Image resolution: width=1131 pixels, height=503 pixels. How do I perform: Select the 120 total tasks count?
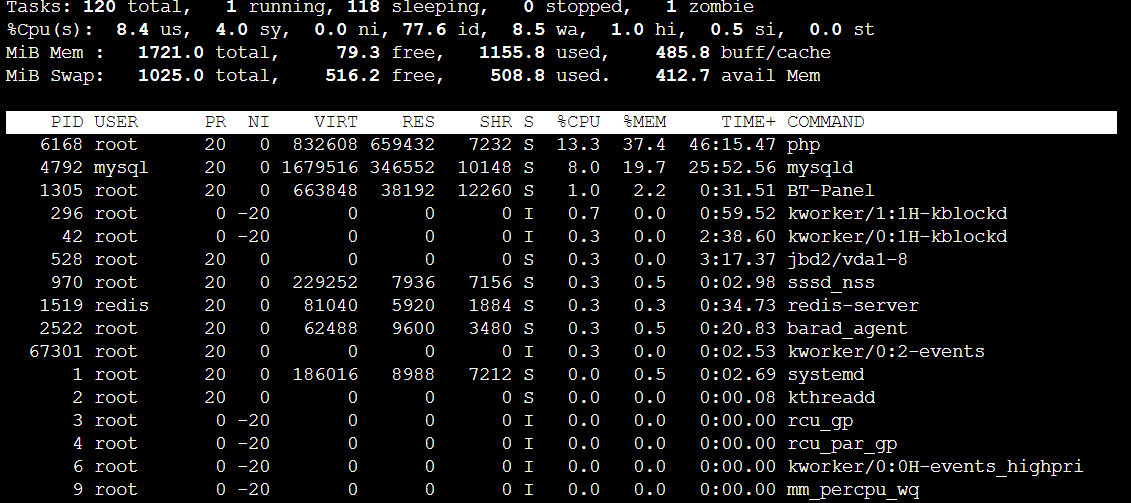click(x=100, y=8)
